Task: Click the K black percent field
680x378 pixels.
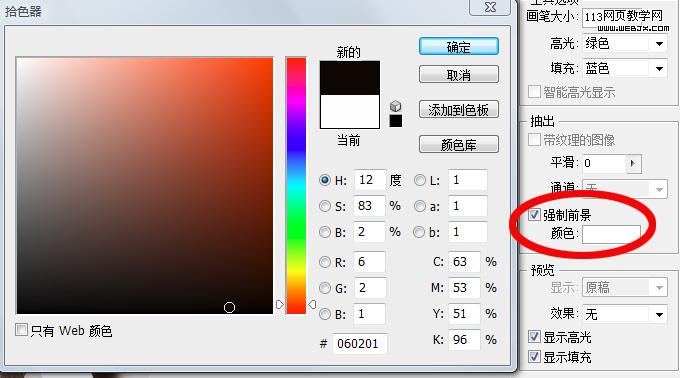Action: point(464,339)
